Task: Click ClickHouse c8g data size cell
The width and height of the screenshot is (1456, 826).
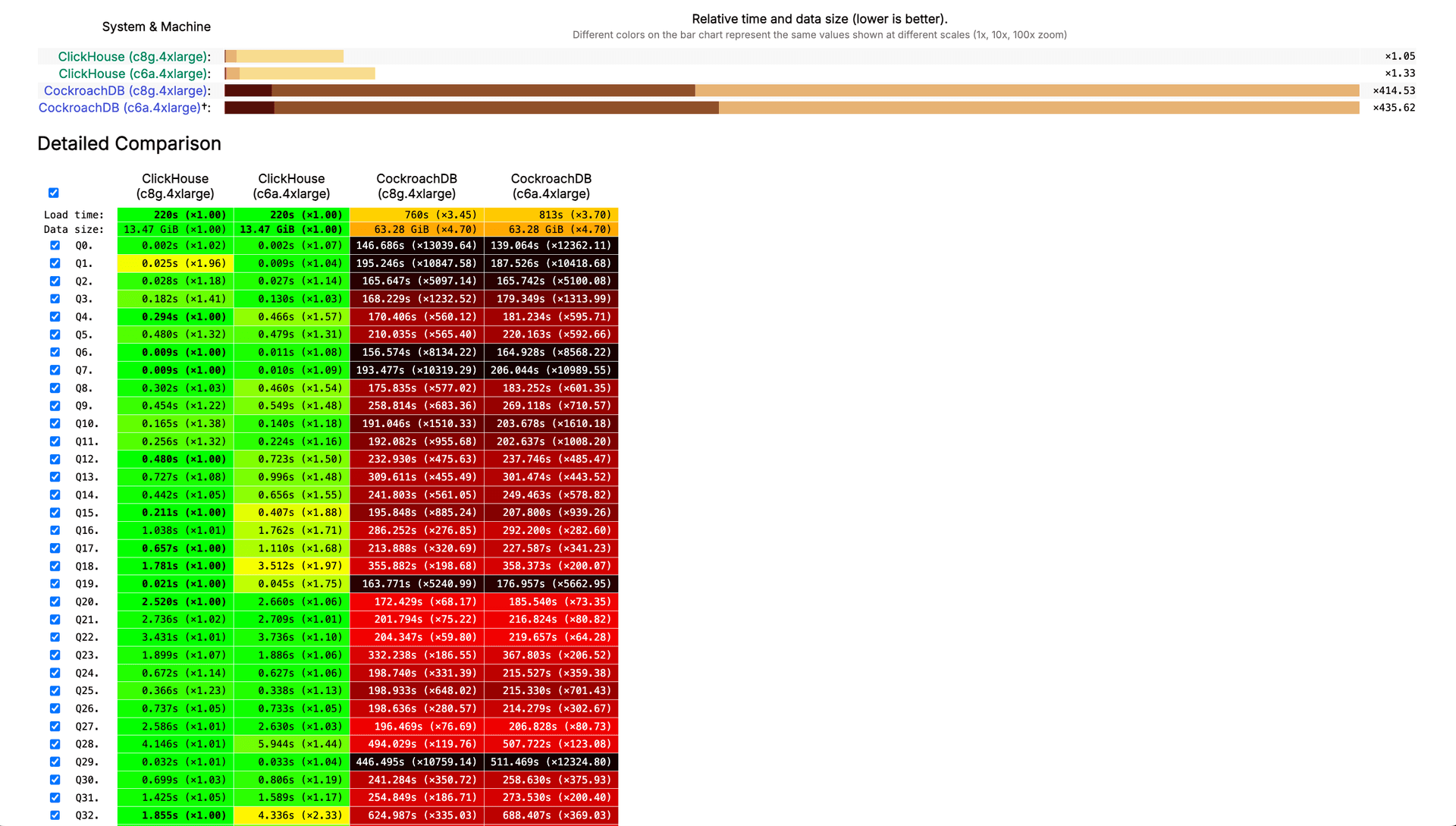Action: (x=175, y=229)
